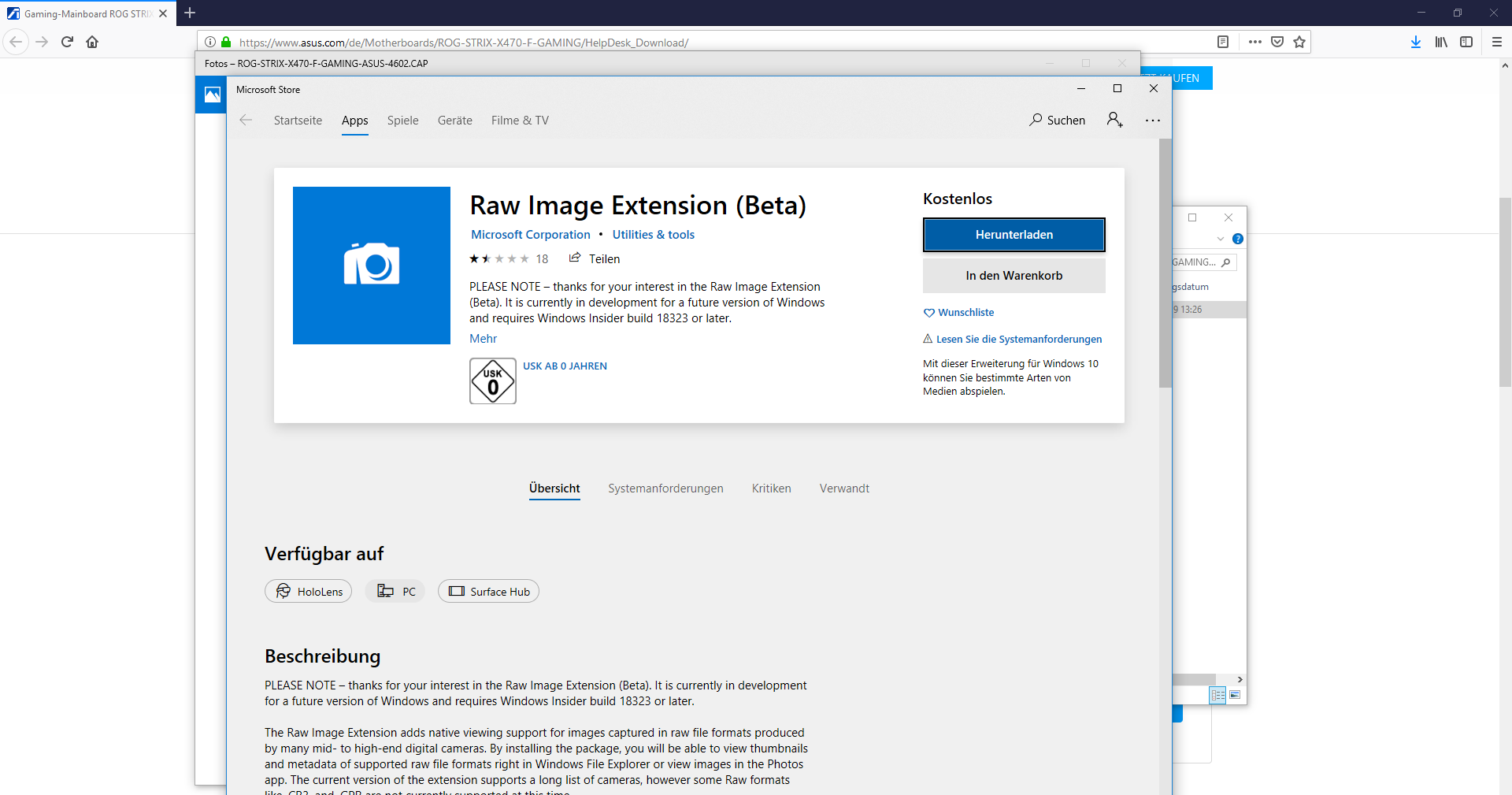Open the Systemanforderungen section tab
1512x795 pixels.
click(665, 489)
